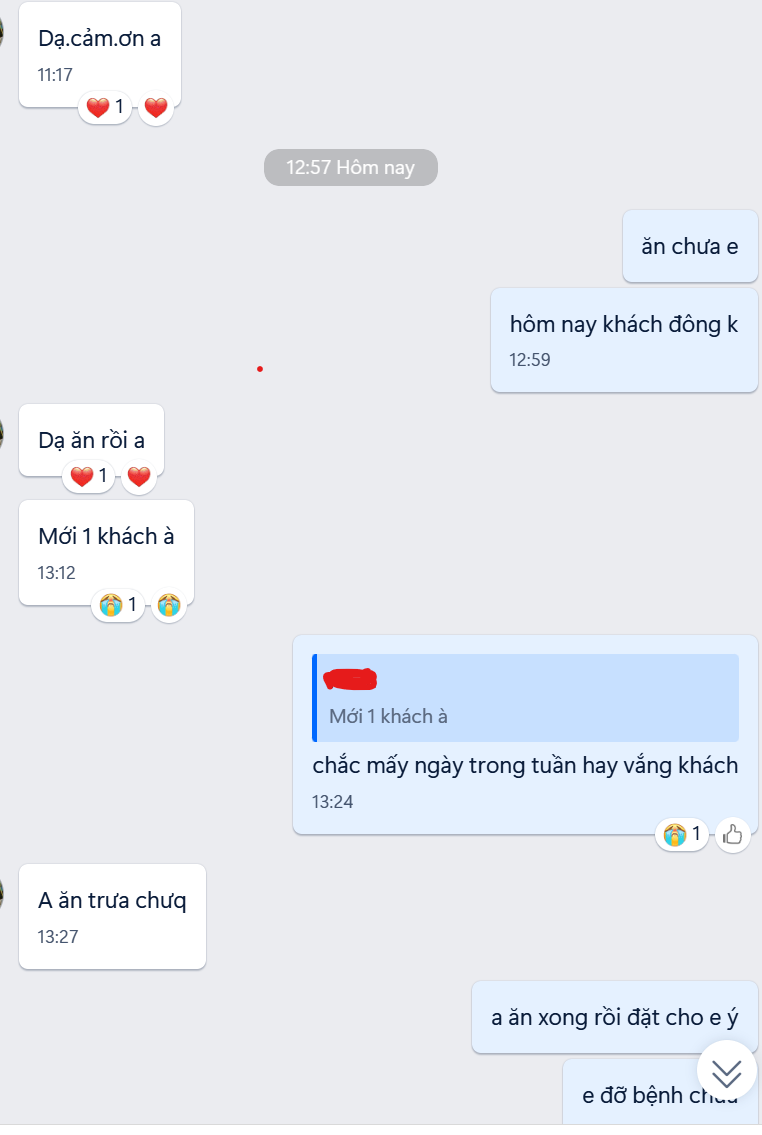Image resolution: width=762 pixels, height=1135 pixels.
Task: Click heart reaction icon on 'Dạ.cảm.ơn a'
Action: pyautogui.click(x=156, y=107)
